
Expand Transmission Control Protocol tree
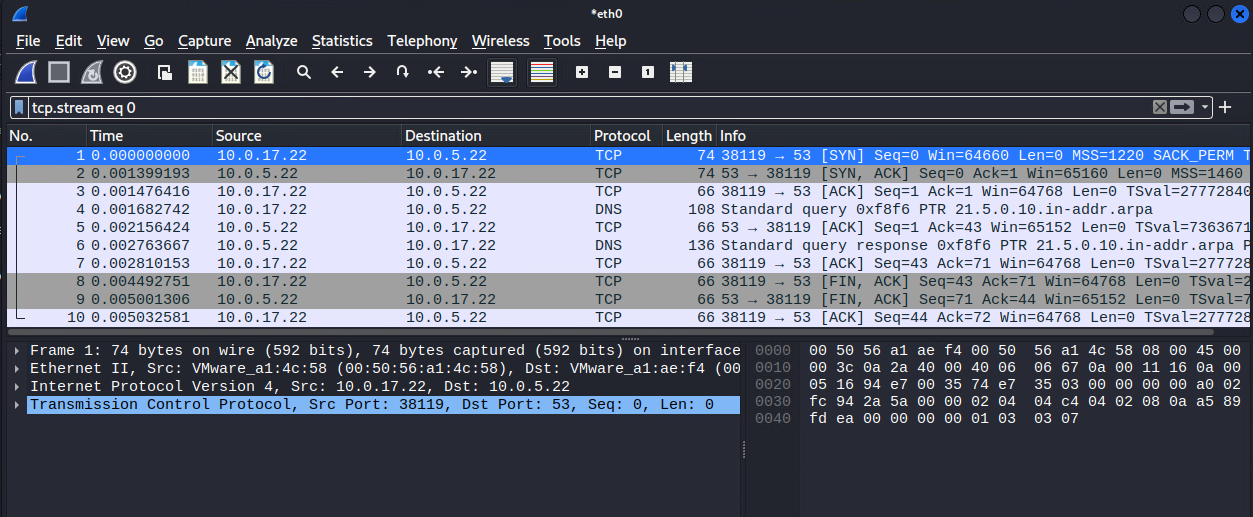click(x=19, y=405)
